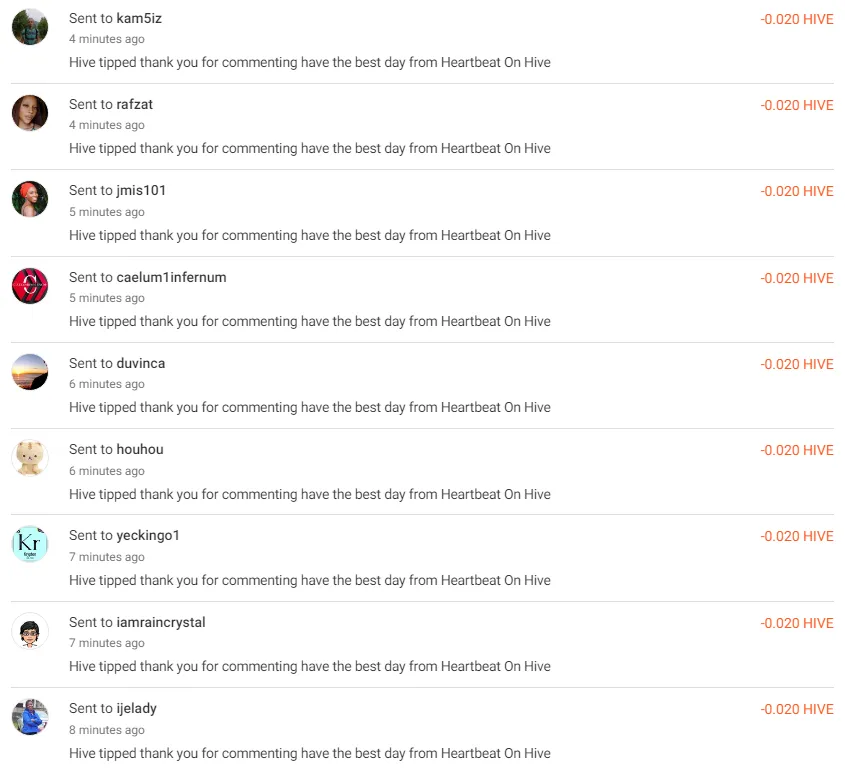Visit rafzat's account link
Viewport: 845px width, 770px height.
tap(135, 105)
